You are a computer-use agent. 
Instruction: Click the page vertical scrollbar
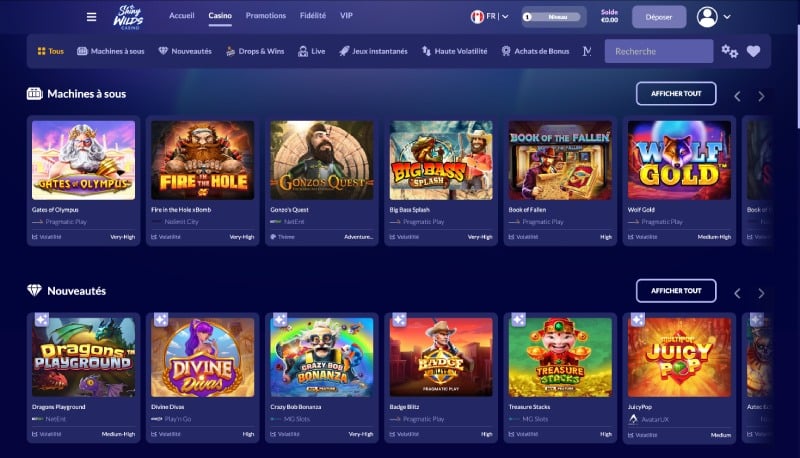[x=797, y=77]
